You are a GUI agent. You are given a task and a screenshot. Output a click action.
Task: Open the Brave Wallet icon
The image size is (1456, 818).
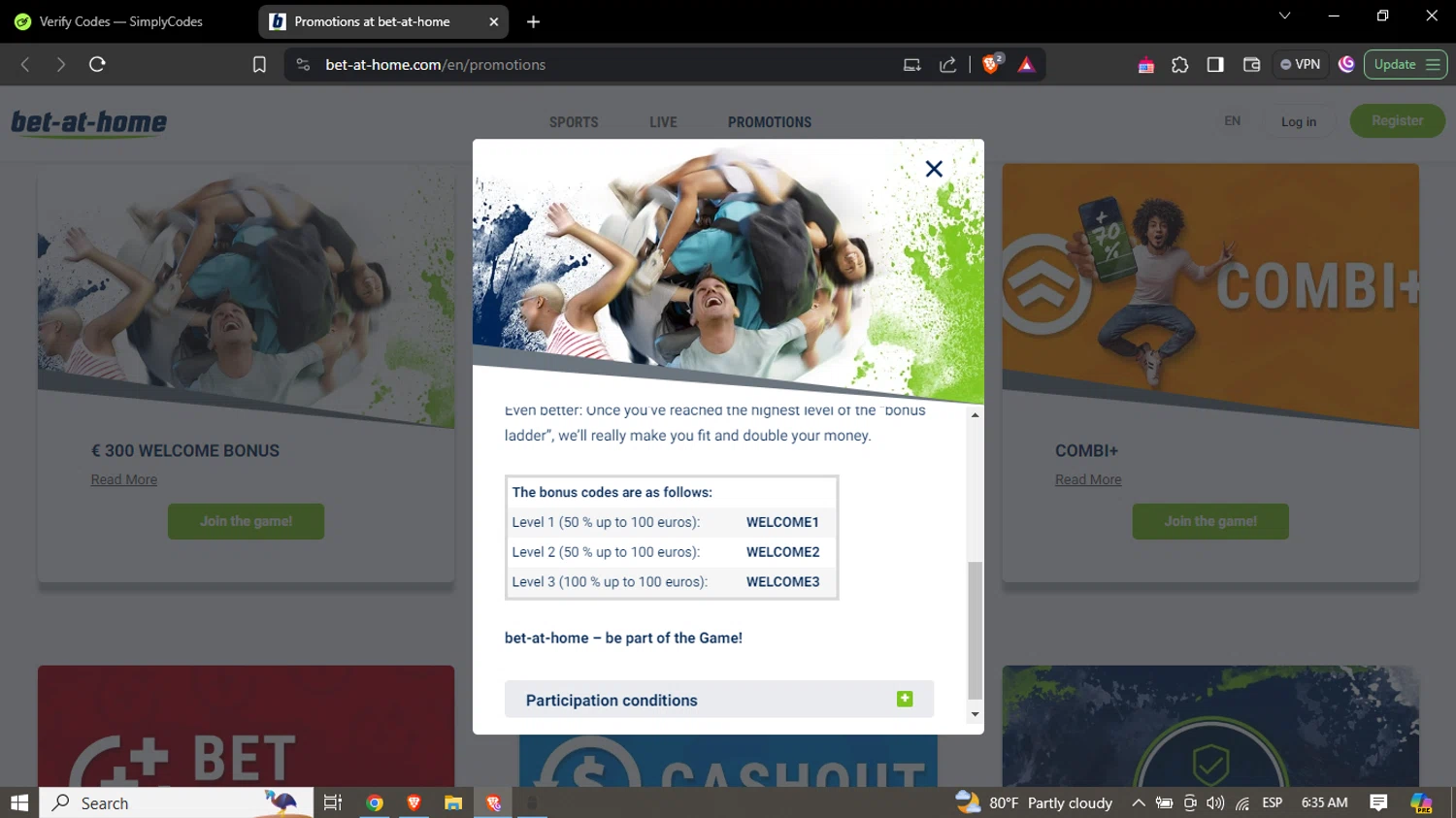tap(1251, 65)
